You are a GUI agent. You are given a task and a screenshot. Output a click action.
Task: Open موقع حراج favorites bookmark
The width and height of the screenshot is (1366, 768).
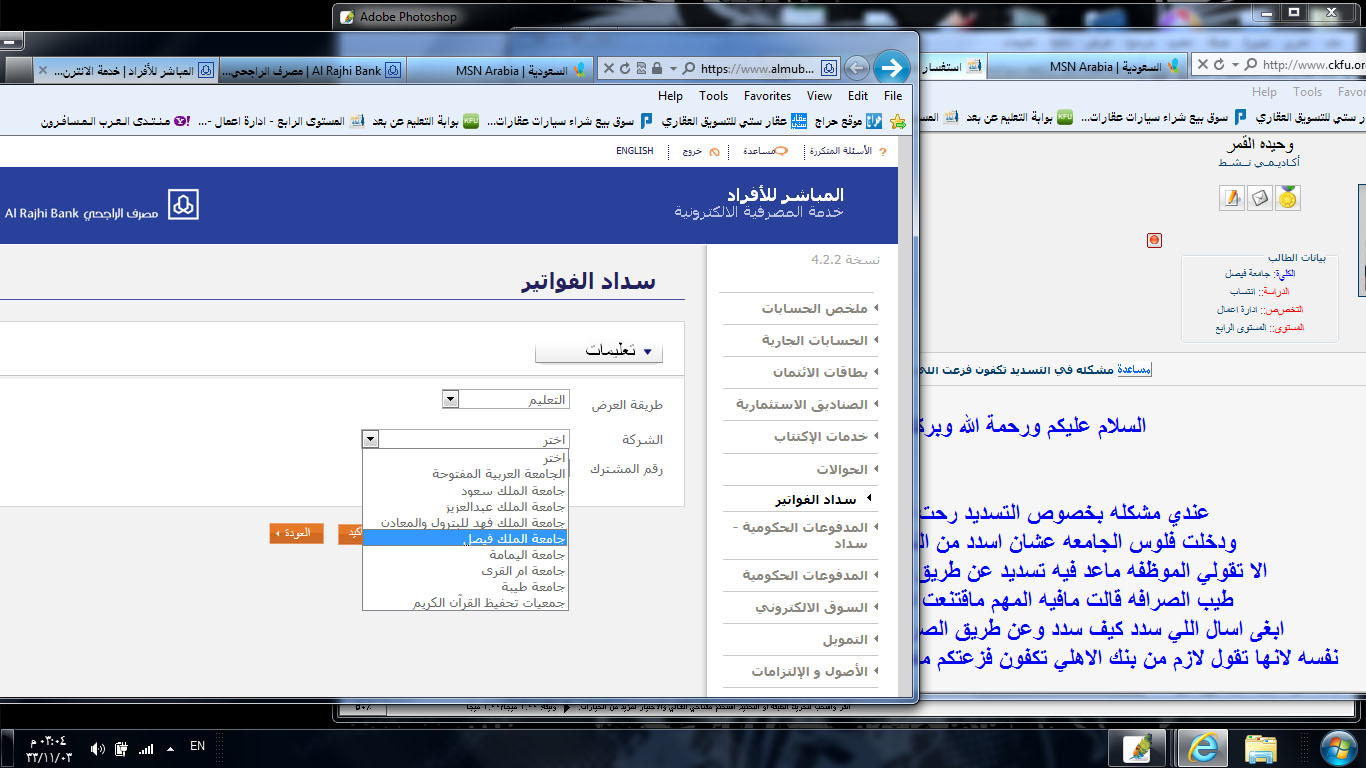[x=848, y=121]
